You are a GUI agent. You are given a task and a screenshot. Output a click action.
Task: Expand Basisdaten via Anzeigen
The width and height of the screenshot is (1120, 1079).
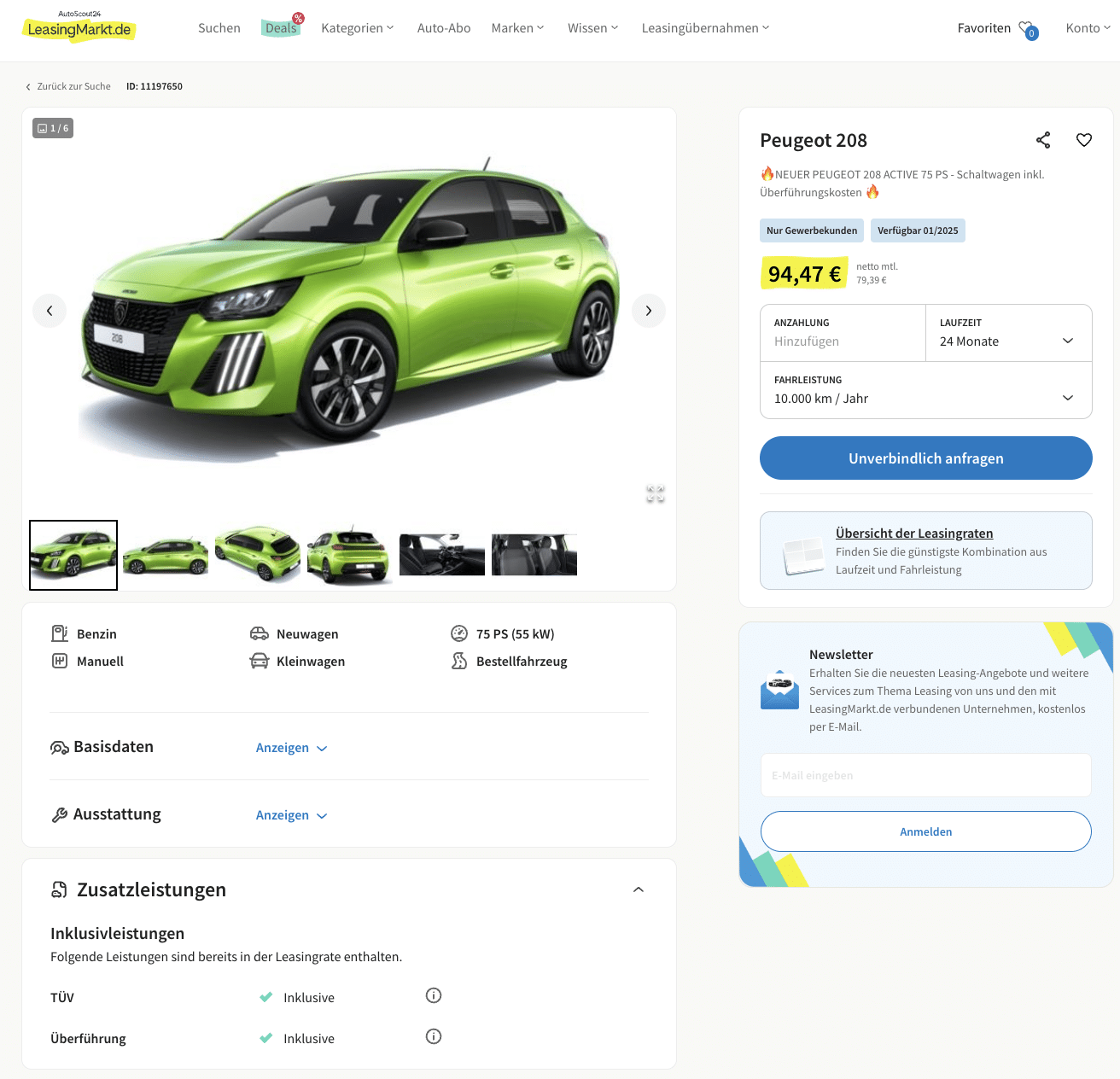tap(292, 748)
